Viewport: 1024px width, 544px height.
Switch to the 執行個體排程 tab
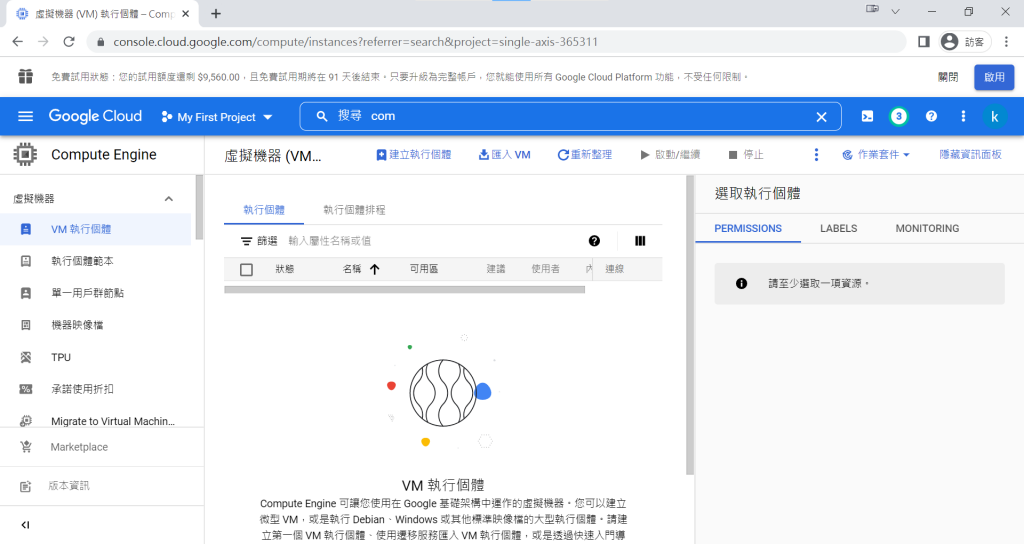[x=354, y=210]
